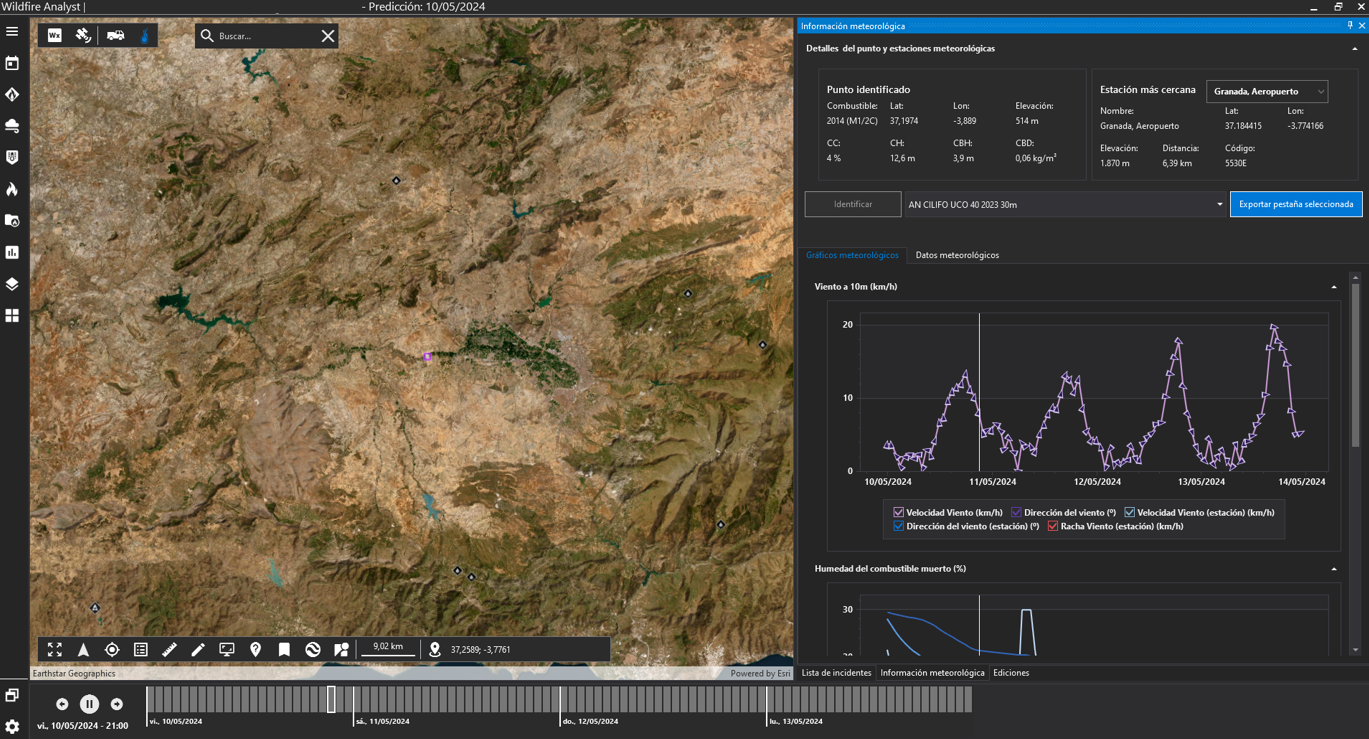Open the satellite hotspots tool

tap(84, 36)
